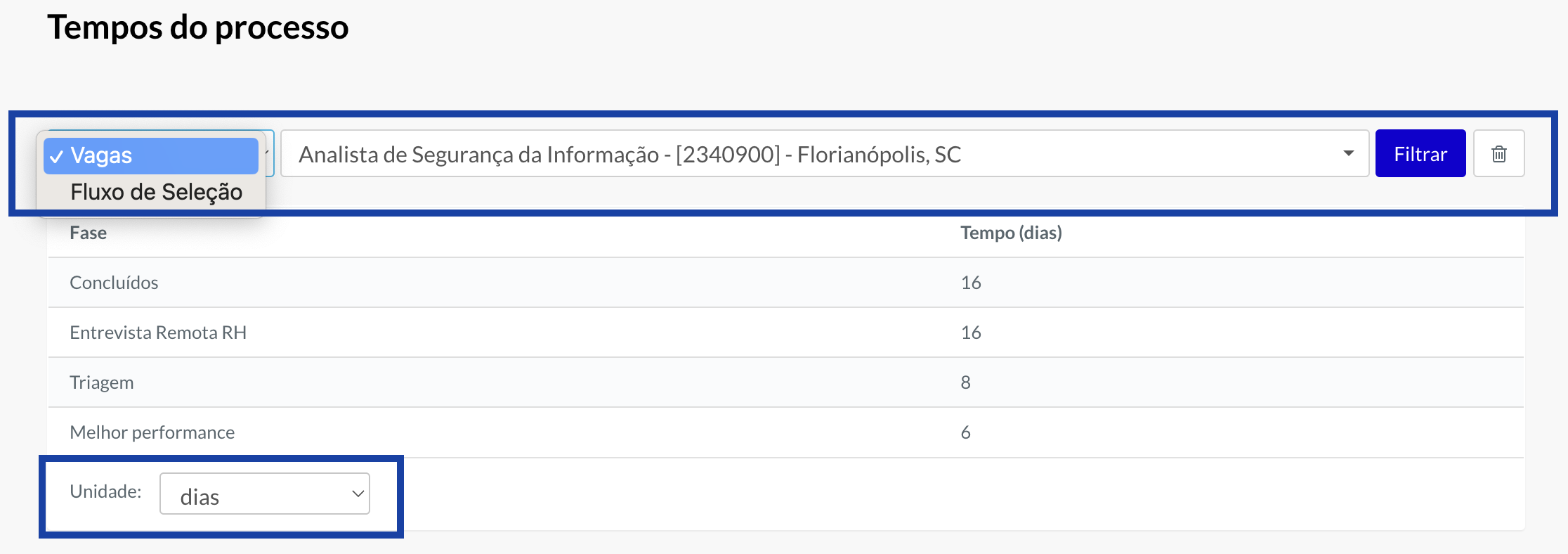Click the chevron in the dias selector
This screenshot has width=1568, height=554.
click(358, 494)
